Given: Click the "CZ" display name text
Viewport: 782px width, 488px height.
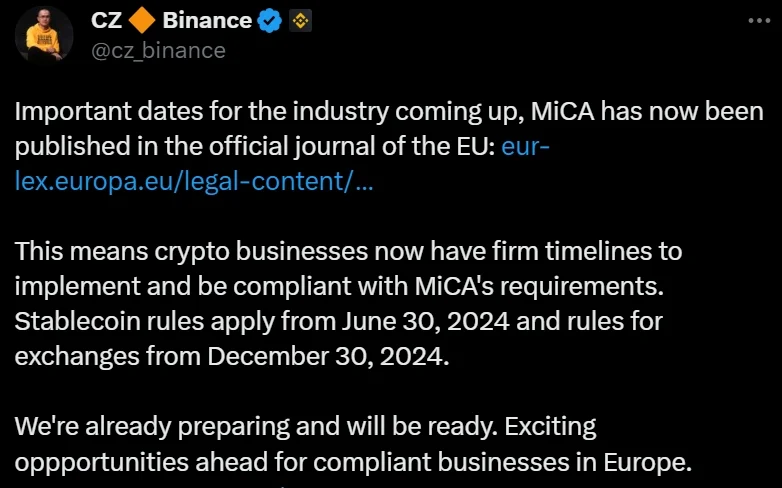Looking at the screenshot, I should tap(107, 21).
